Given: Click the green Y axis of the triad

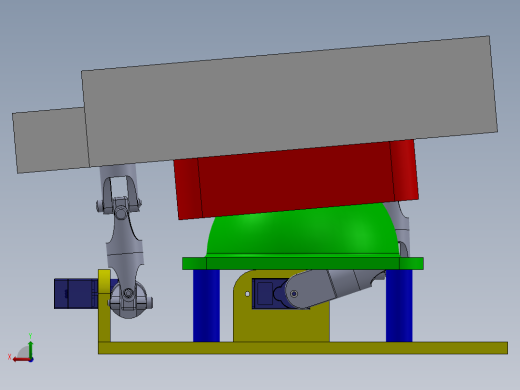Looking at the screenshot, I should click(30, 348).
